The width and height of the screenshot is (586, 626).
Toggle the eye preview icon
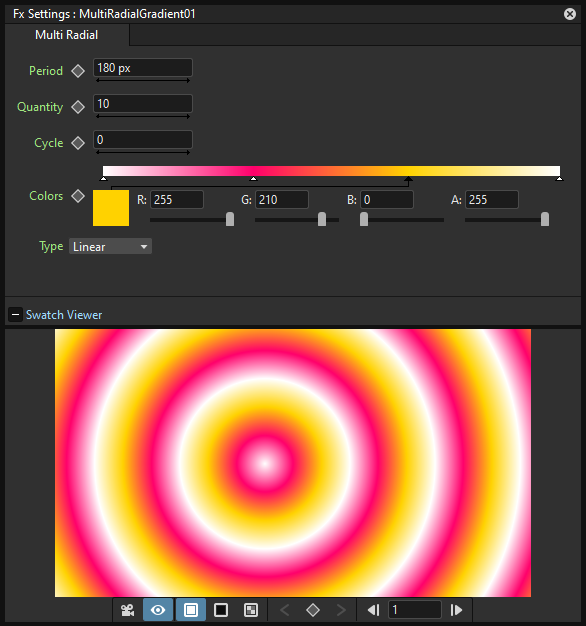[158, 610]
